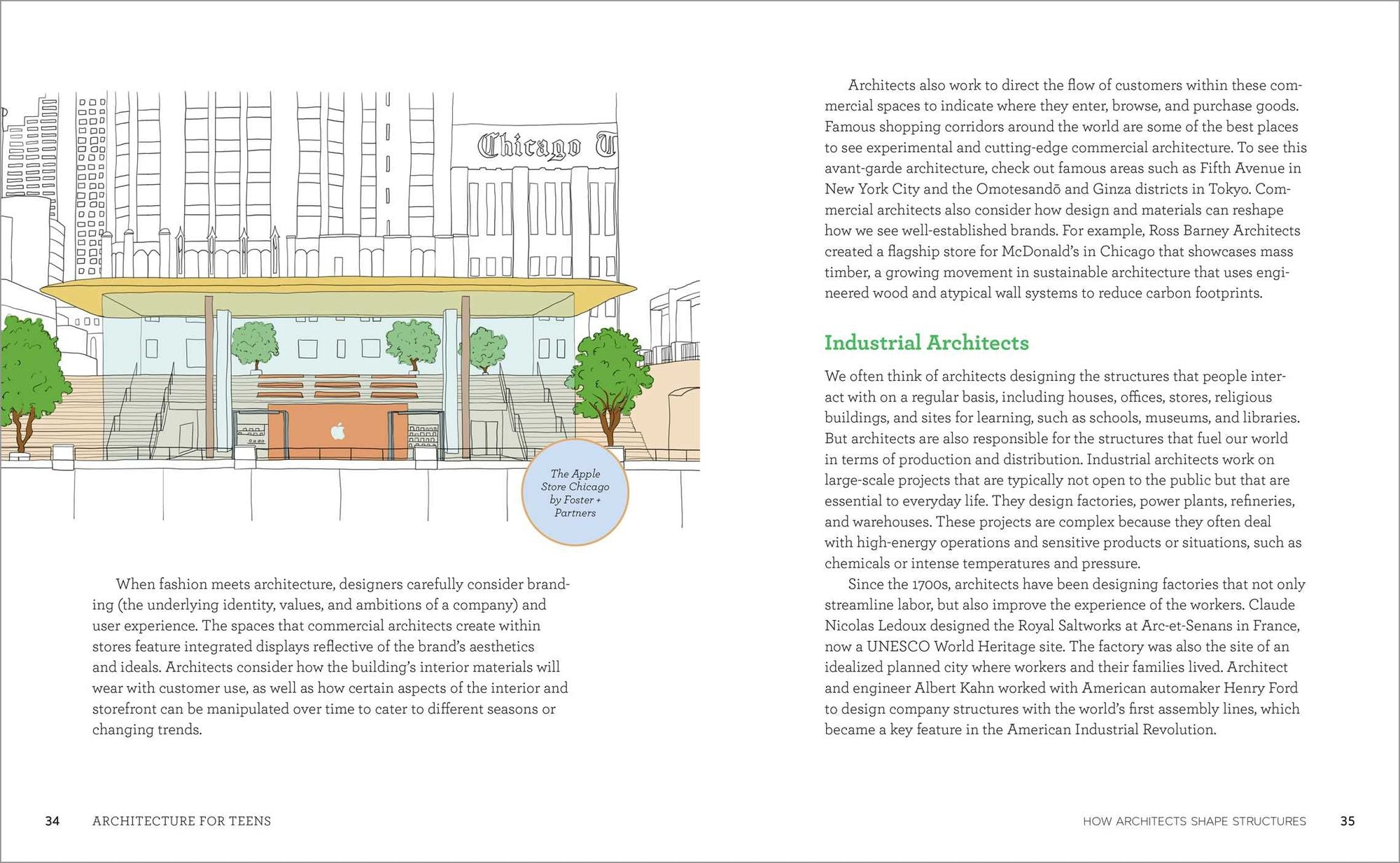Click the final line starting 'became a key feature'
Viewport: 1400px width, 863px height.
[x=1020, y=729]
